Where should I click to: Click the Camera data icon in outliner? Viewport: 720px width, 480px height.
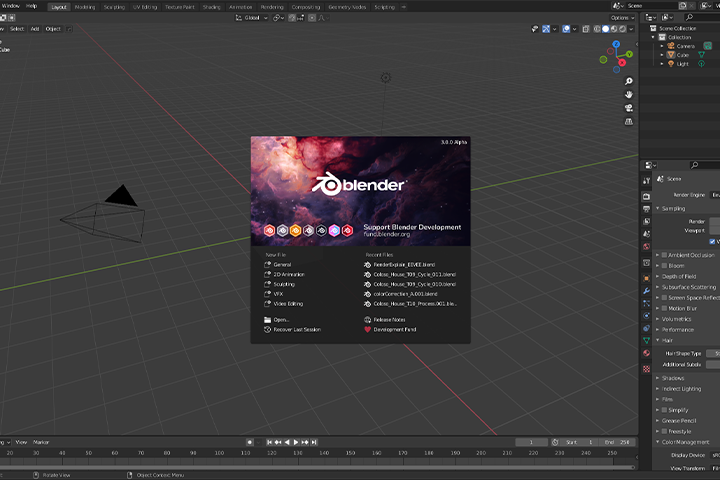pyautogui.click(x=708, y=45)
